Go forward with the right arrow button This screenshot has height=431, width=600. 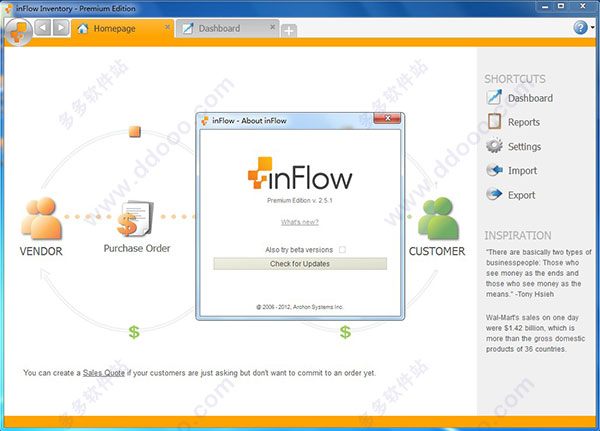click(61, 28)
